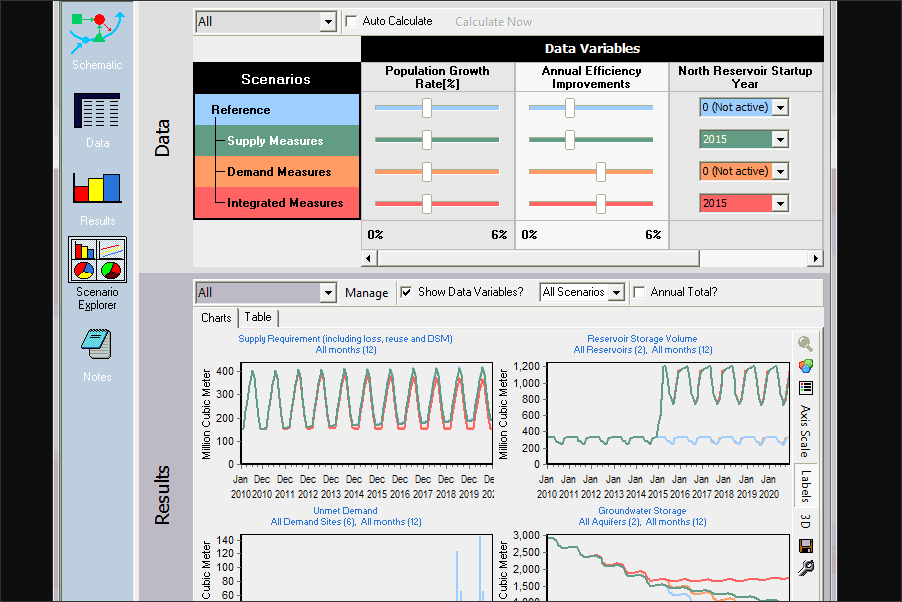Select the Scenario Explorer icon
The height and width of the screenshot is (602, 902).
(x=97, y=261)
